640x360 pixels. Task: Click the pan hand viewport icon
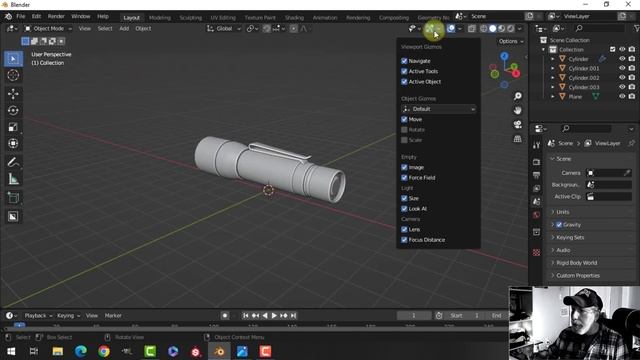518,111
